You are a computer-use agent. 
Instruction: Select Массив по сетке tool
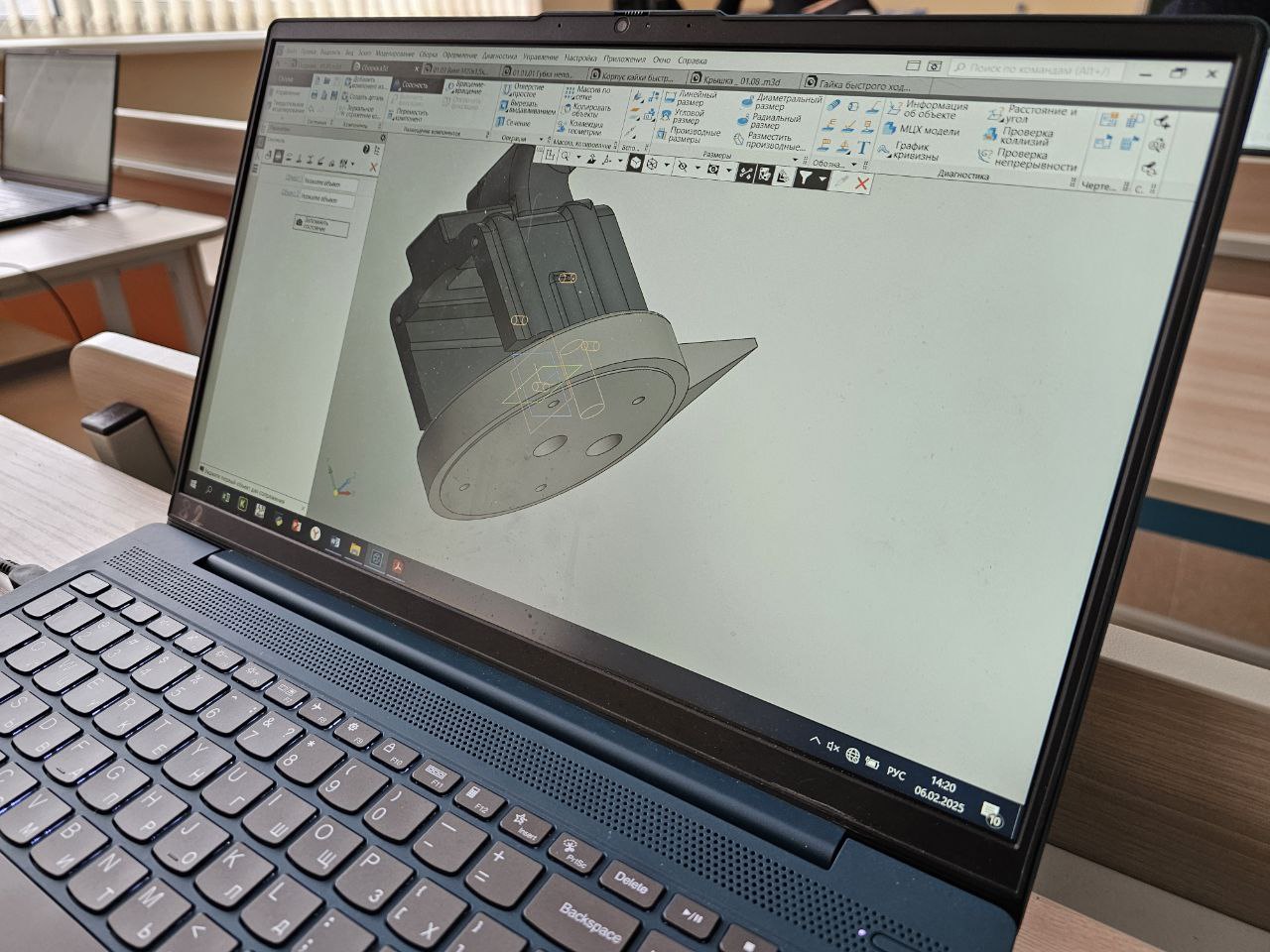tap(587, 94)
